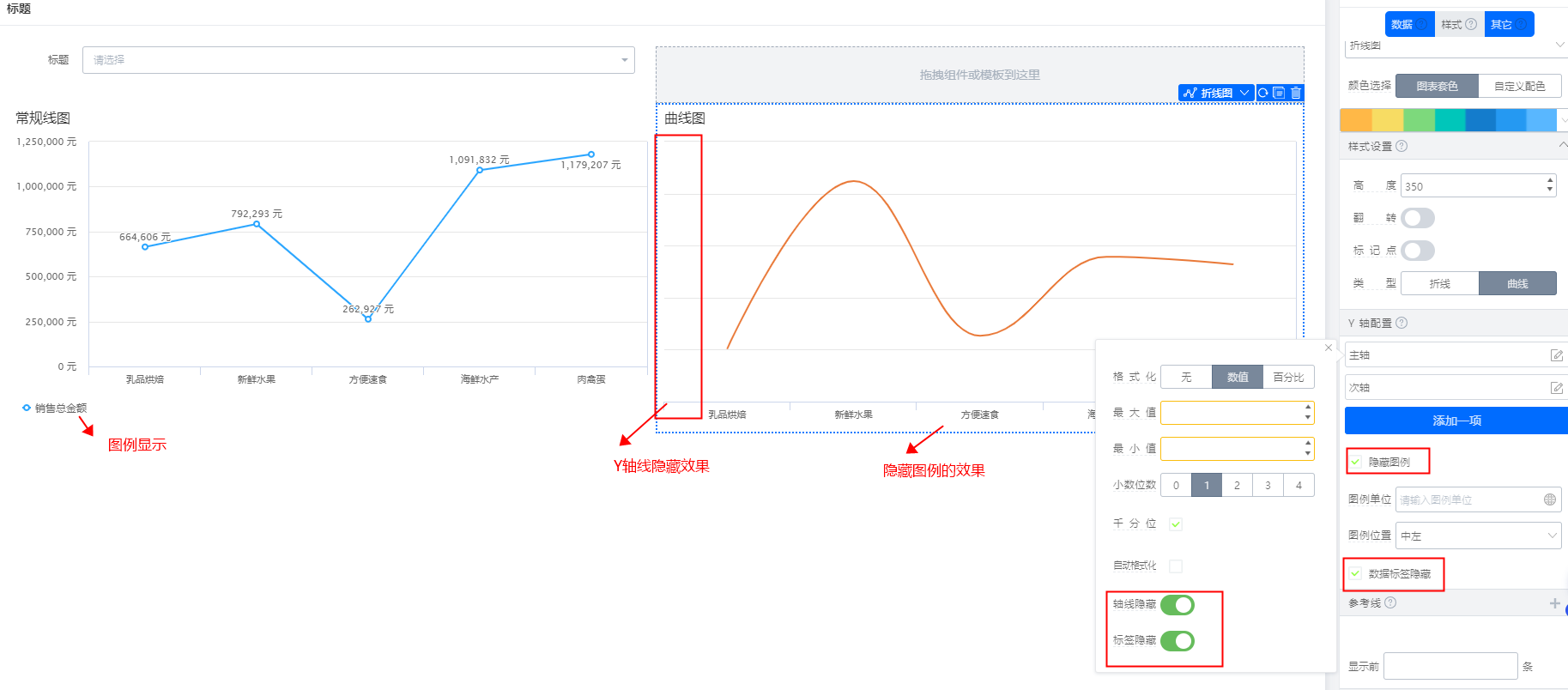
Task: Switch to the 其它 tab
Action: tap(1509, 24)
